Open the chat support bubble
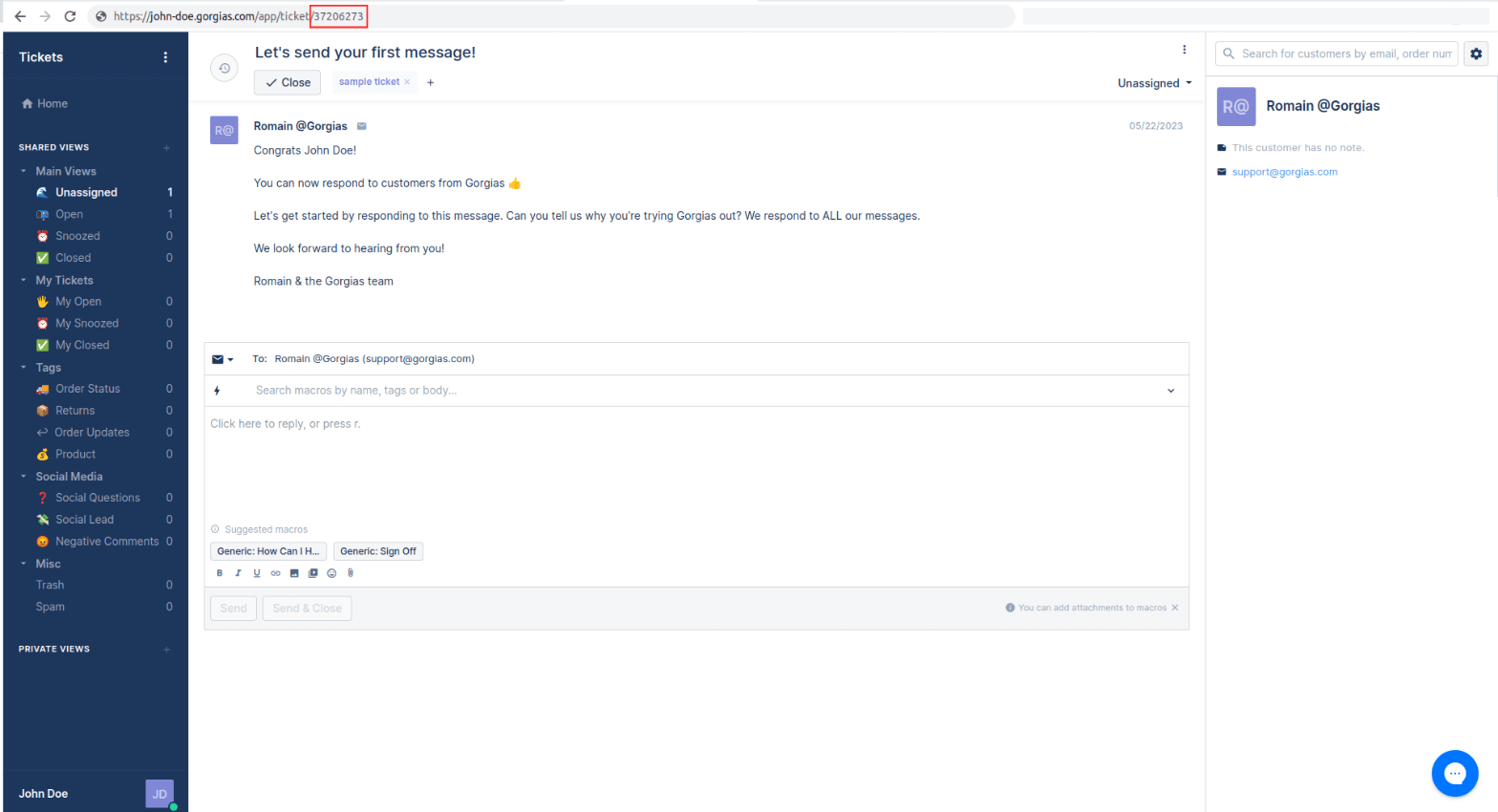Image resolution: width=1498 pixels, height=812 pixels. (1454, 773)
